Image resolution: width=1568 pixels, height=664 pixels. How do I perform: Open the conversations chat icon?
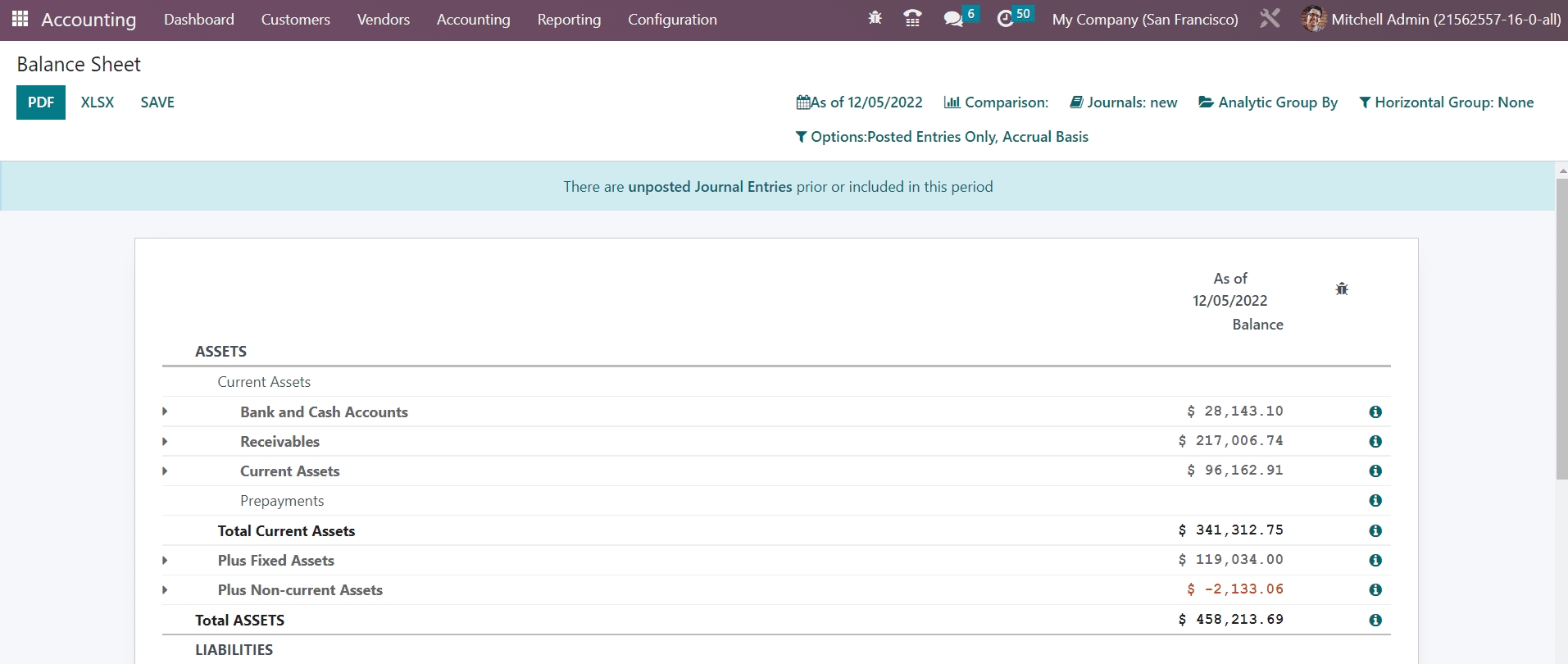[x=952, y=19]
